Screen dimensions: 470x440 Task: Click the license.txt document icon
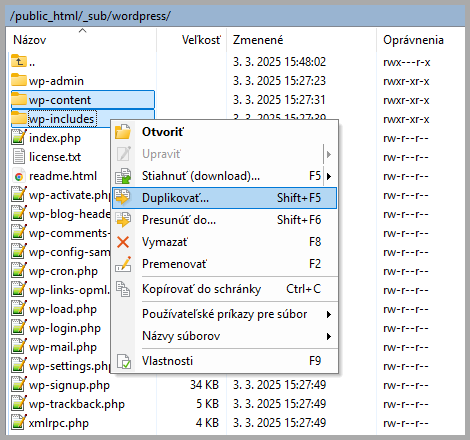tap(19, 156)
